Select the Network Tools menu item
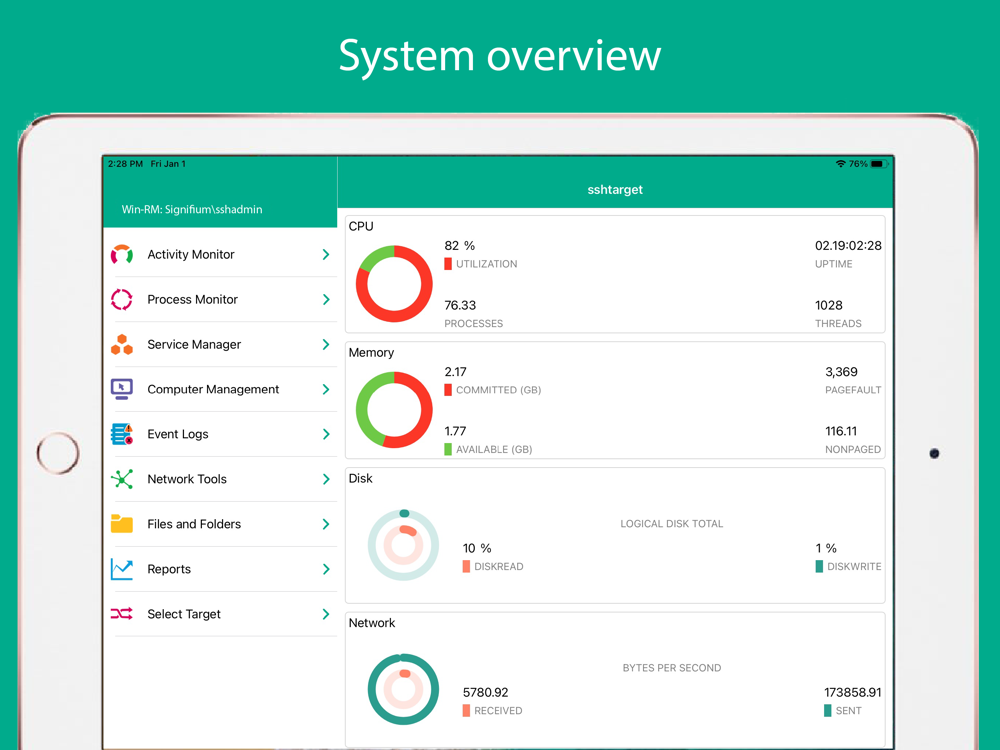 point(220,479)
